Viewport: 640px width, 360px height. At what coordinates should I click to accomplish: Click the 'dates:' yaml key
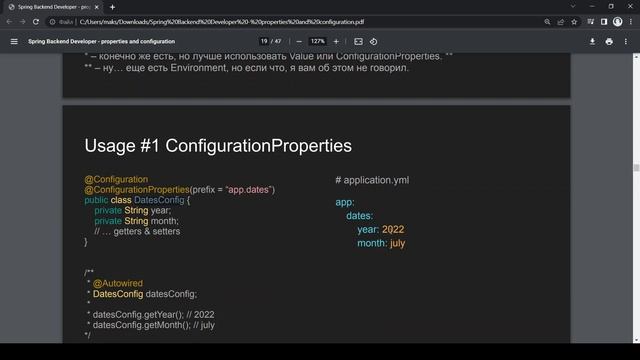(x=360, y=216)
